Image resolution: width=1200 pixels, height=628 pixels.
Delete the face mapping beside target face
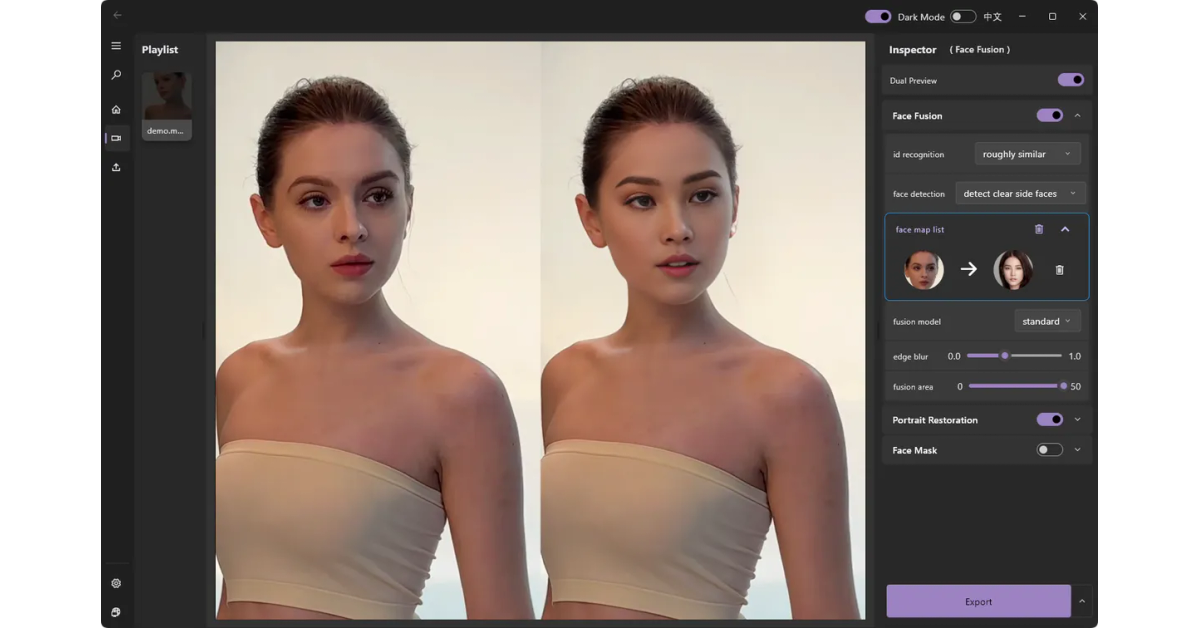click(x=1060, y=270)
